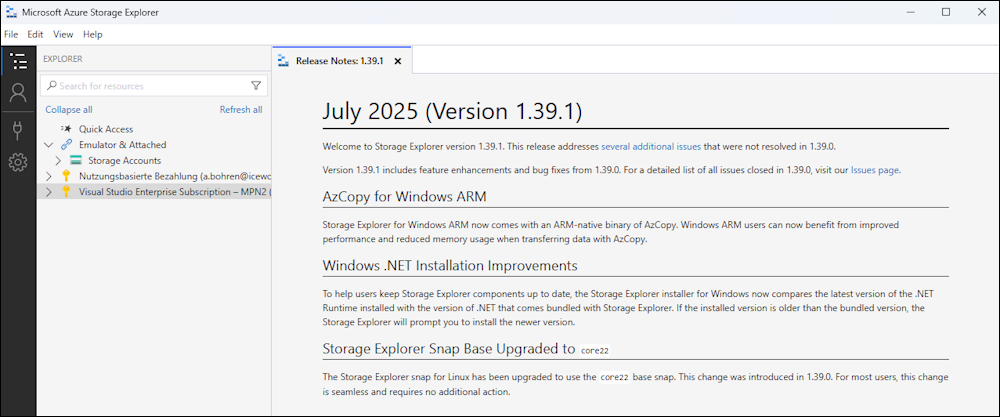This screenshot has width=1000, height=417.
Task: Collapse the Emulator & Attached node
Action: [x=48, y=145]
